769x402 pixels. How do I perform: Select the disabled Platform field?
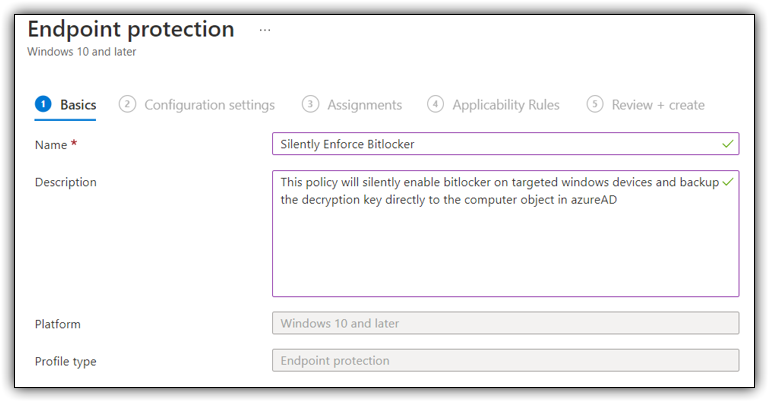point(506,323)
